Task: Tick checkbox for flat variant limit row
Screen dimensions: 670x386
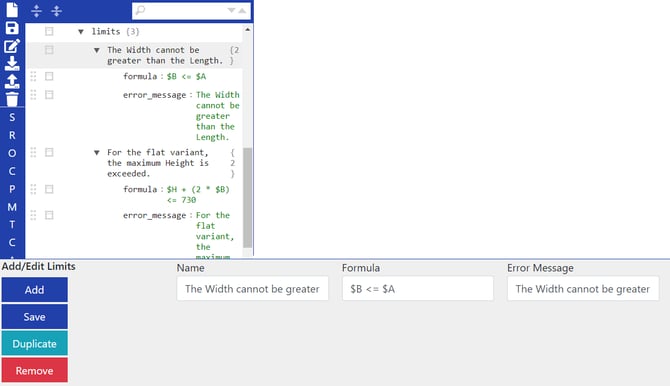Action: pyautogui.click(x=49, y=152)
